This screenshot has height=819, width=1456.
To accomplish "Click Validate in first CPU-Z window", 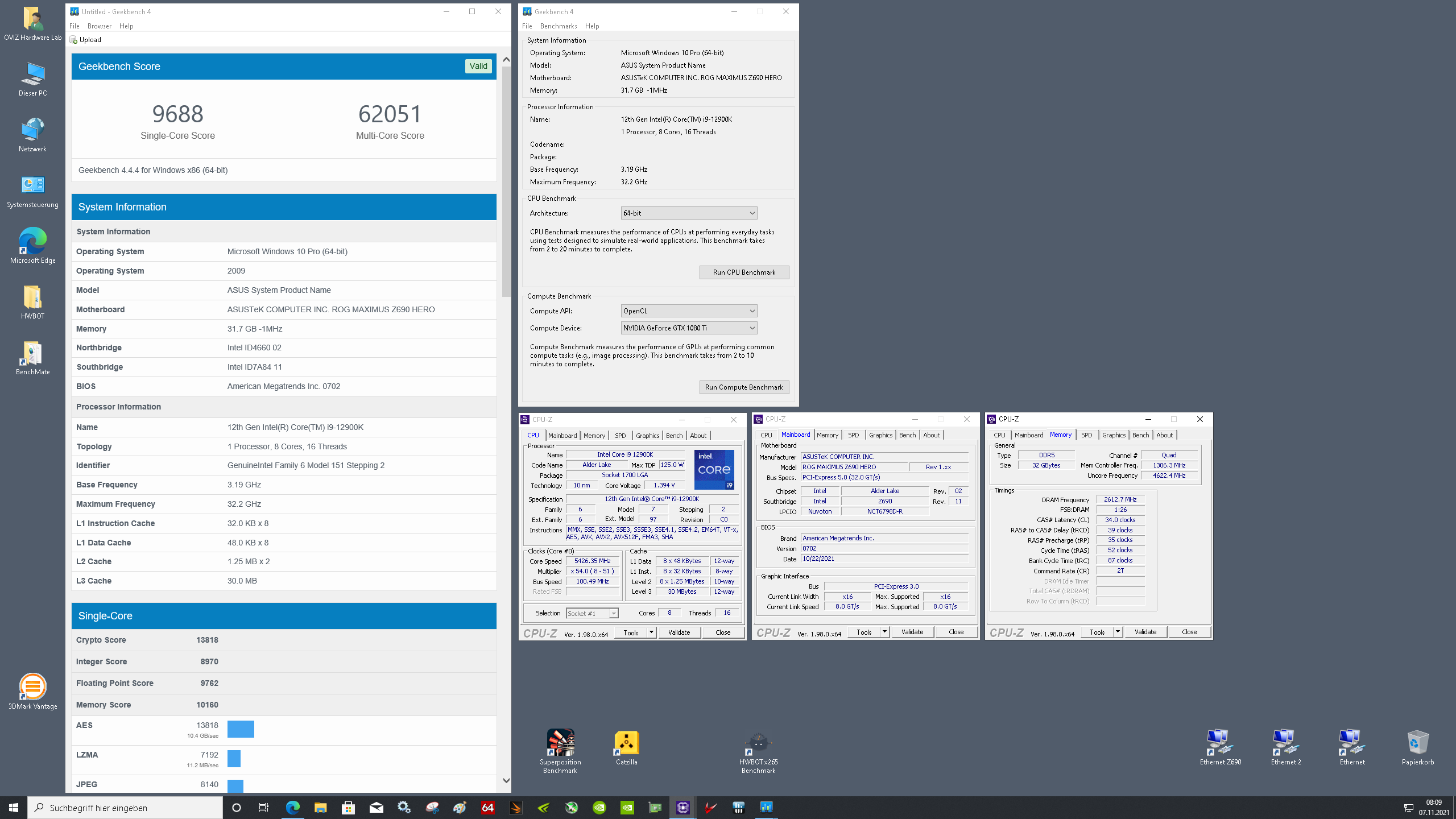I will tap(679, 632).
